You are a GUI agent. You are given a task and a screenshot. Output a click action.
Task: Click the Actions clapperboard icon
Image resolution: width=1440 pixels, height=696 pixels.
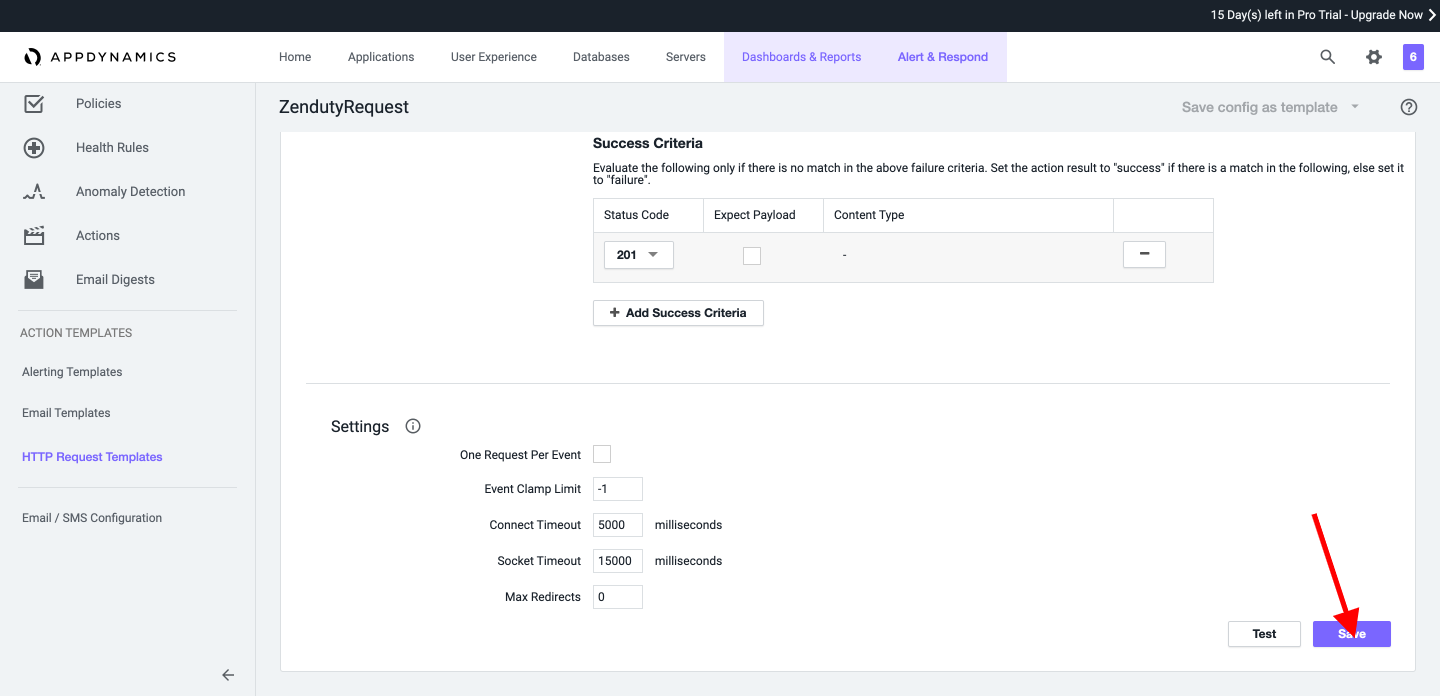(x=34, y=236)
